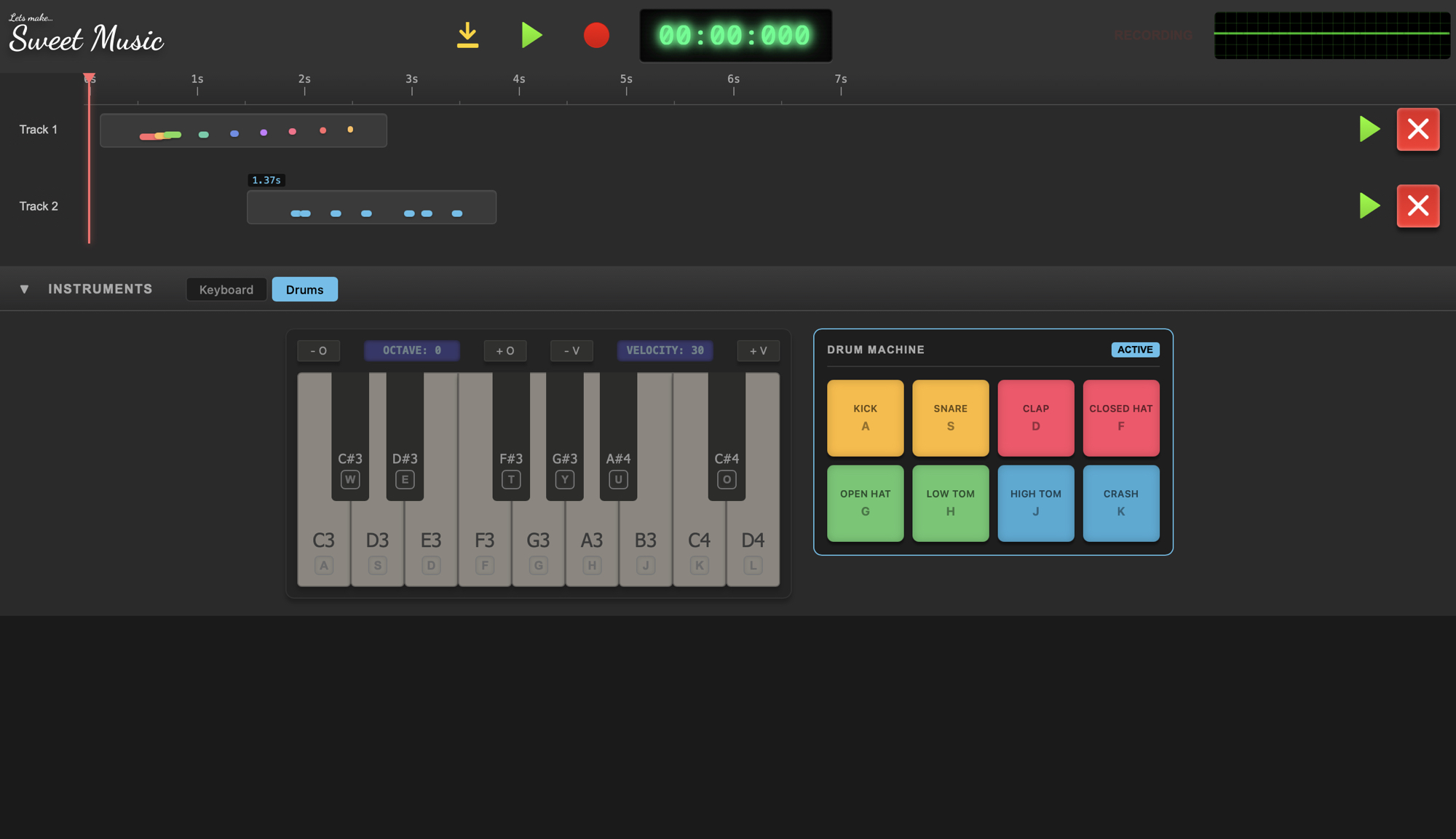This screenshot has width=1456, height=839.
Task: Lower velocity with the -V button
Action: click(571, 350)
